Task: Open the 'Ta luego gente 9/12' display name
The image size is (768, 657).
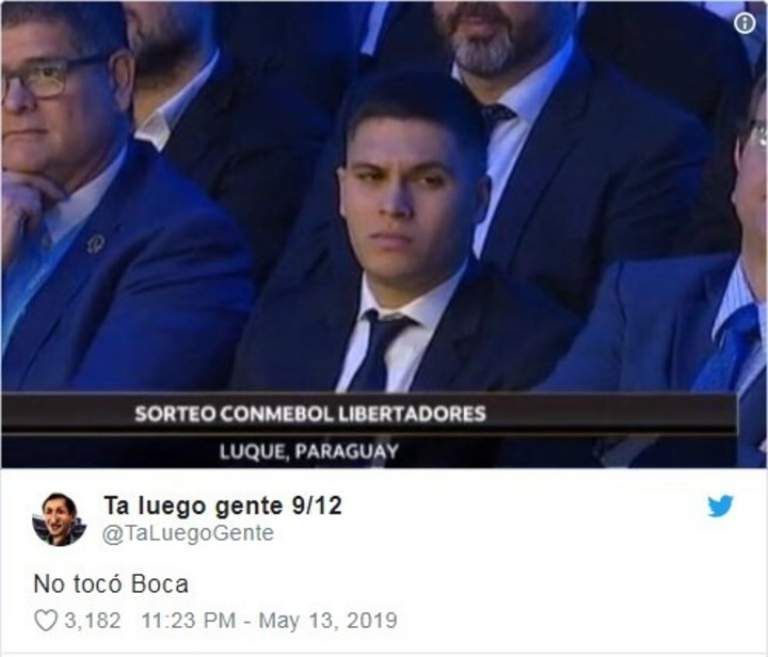Action: tap(223, 506)
